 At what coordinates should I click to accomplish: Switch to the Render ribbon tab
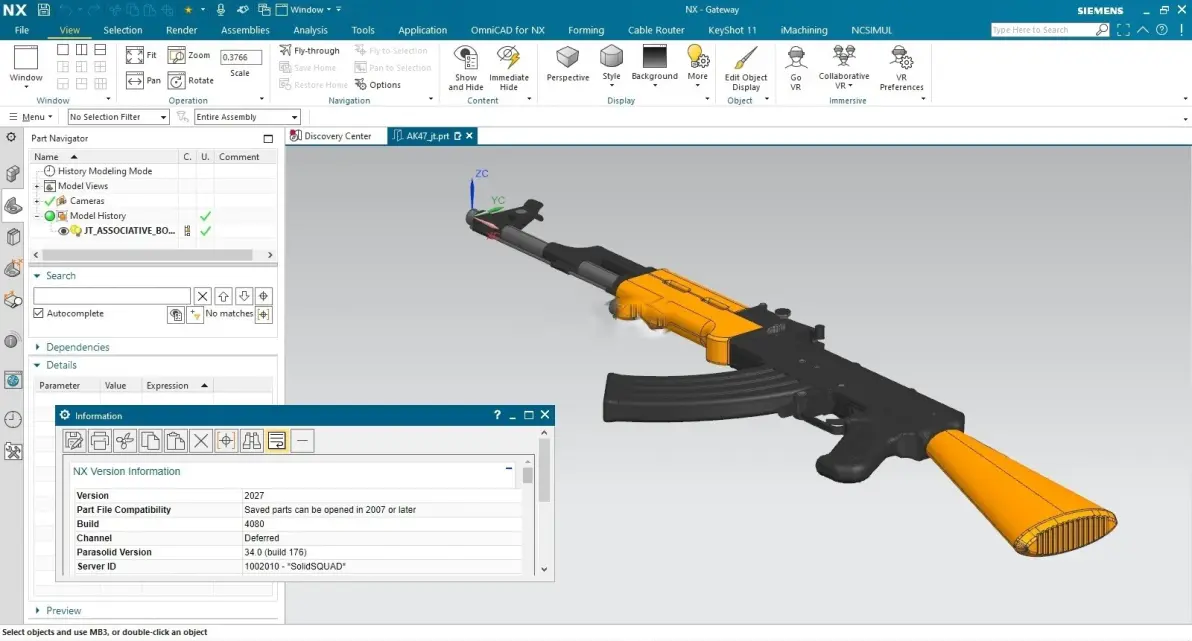click(x=182, y=30)
